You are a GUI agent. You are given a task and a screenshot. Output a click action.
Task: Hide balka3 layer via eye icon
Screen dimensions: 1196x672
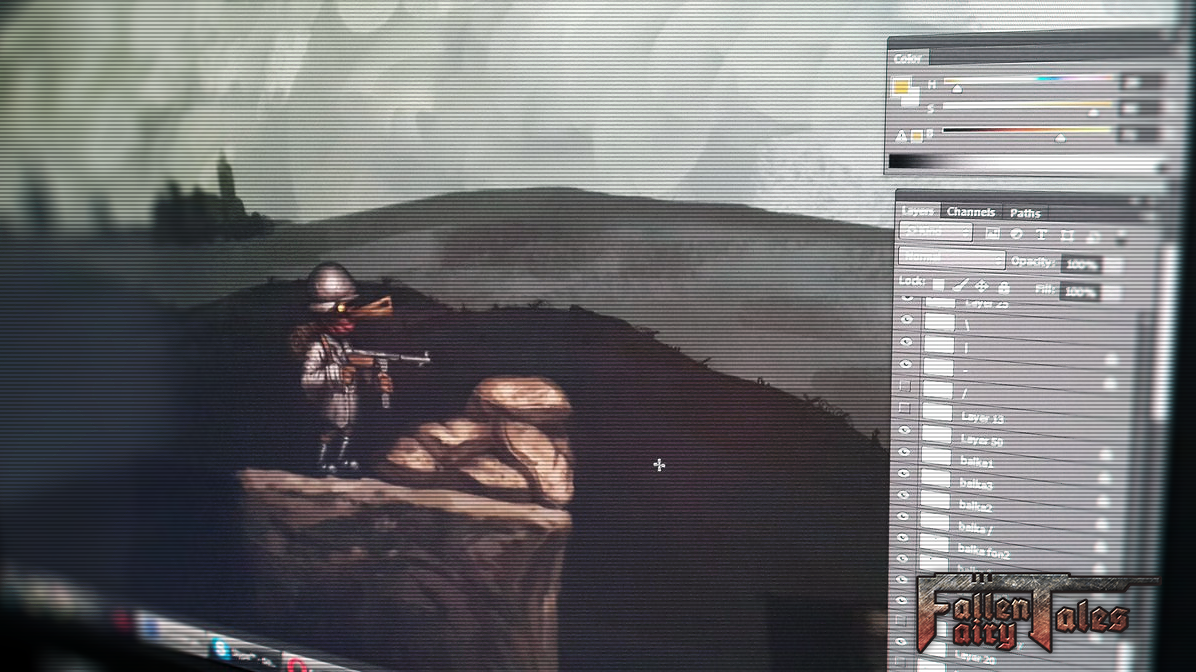(904, 473)
